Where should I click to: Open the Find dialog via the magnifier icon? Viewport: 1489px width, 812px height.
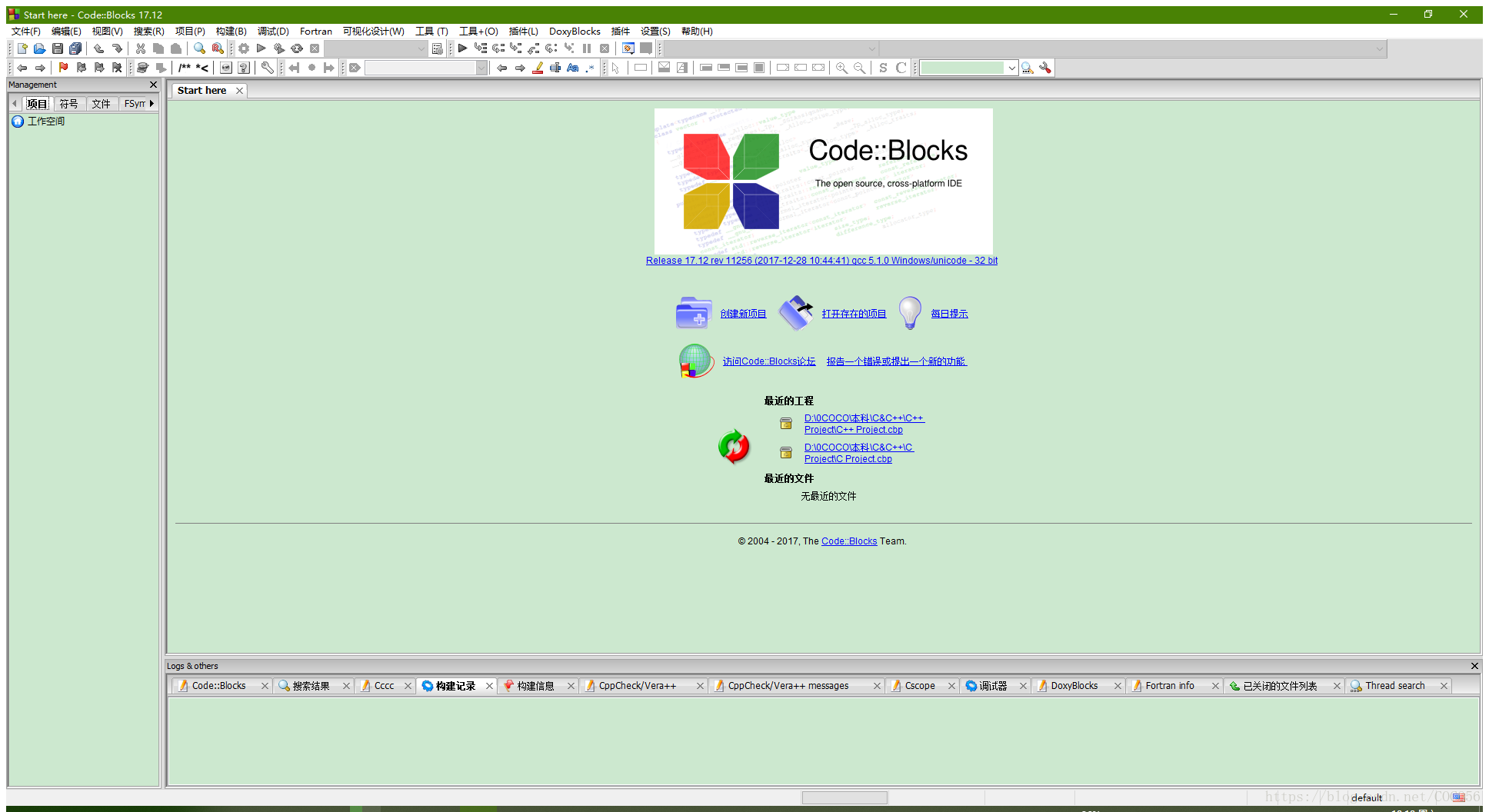(199, 48)
